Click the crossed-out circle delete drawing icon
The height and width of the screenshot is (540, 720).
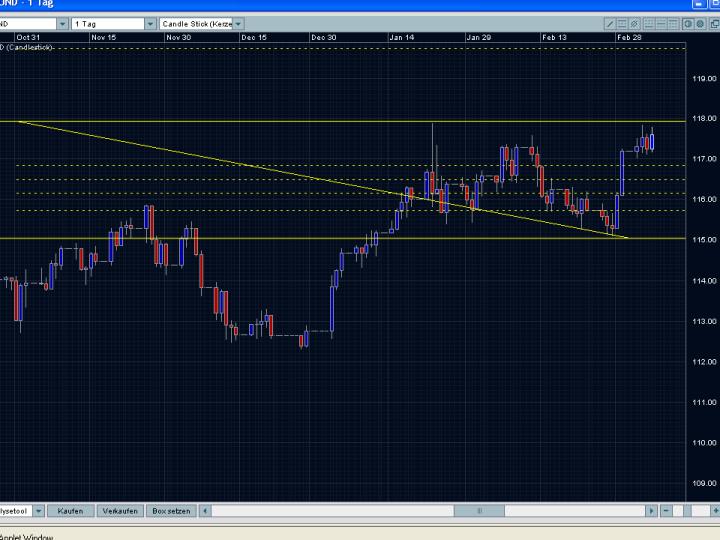click(635, 23)
